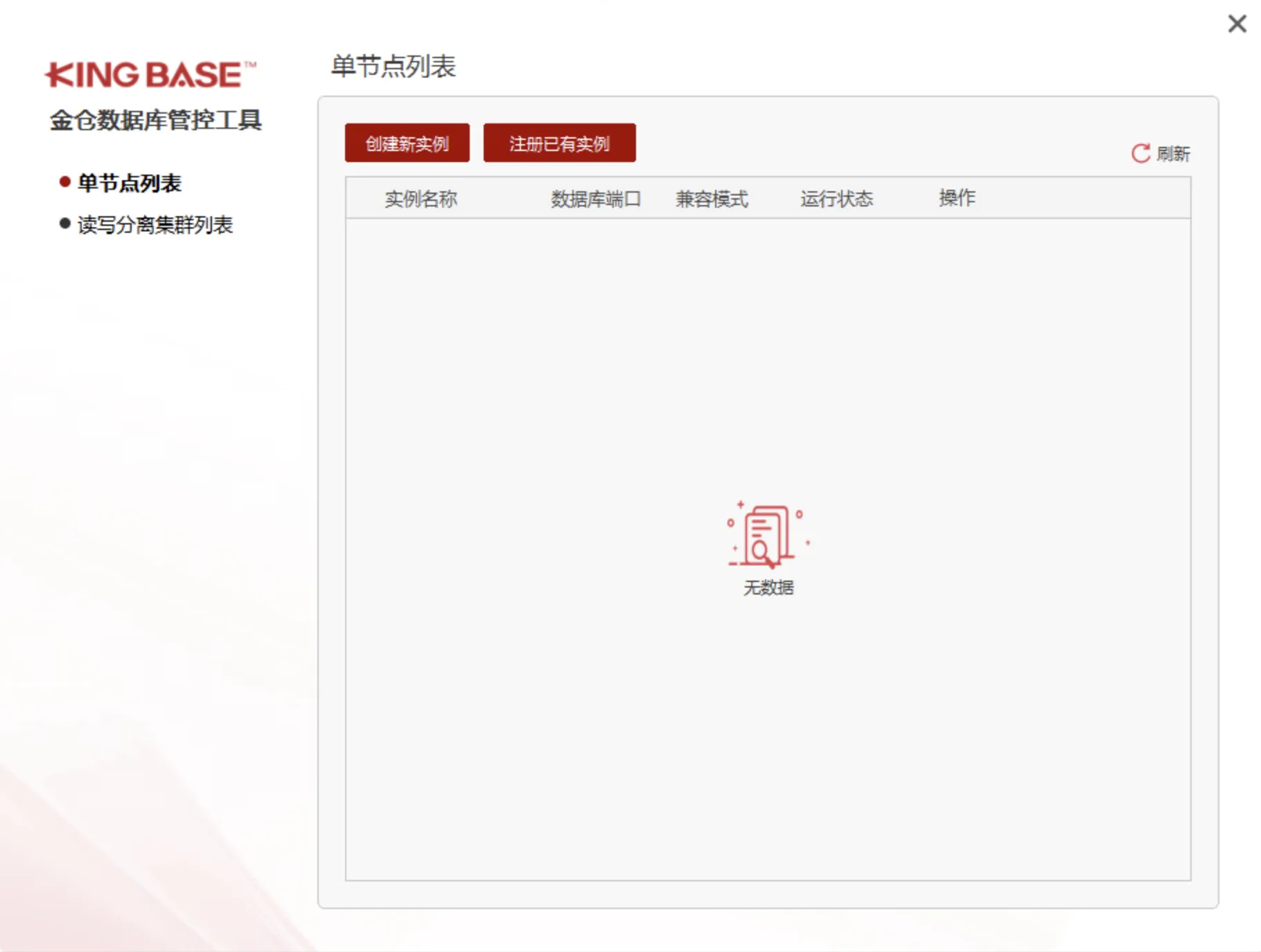Image resolution: width=1261 pixels, height=952 pixels.
Task: Click the 运行状态 column header
Action: click(835, 198)
